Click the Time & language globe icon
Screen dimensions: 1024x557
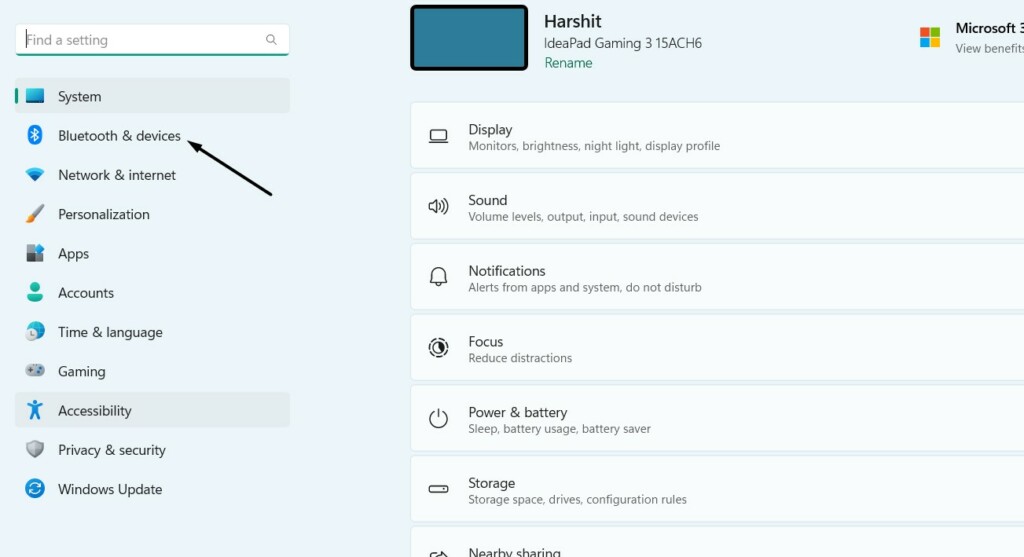click(x=35, y=332)
